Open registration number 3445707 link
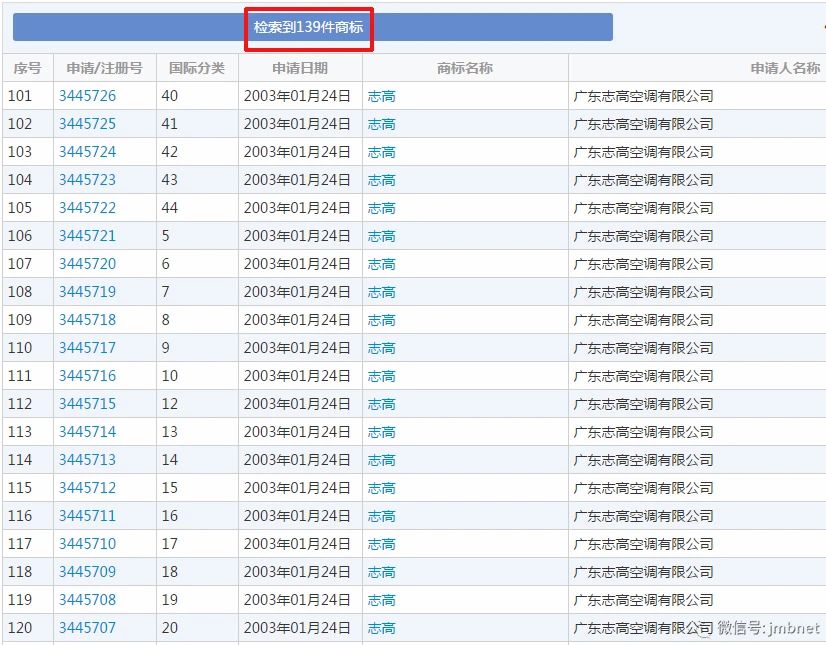Image resolution: width=826 pixels, height=645 pixels. (x=87, y=628)
